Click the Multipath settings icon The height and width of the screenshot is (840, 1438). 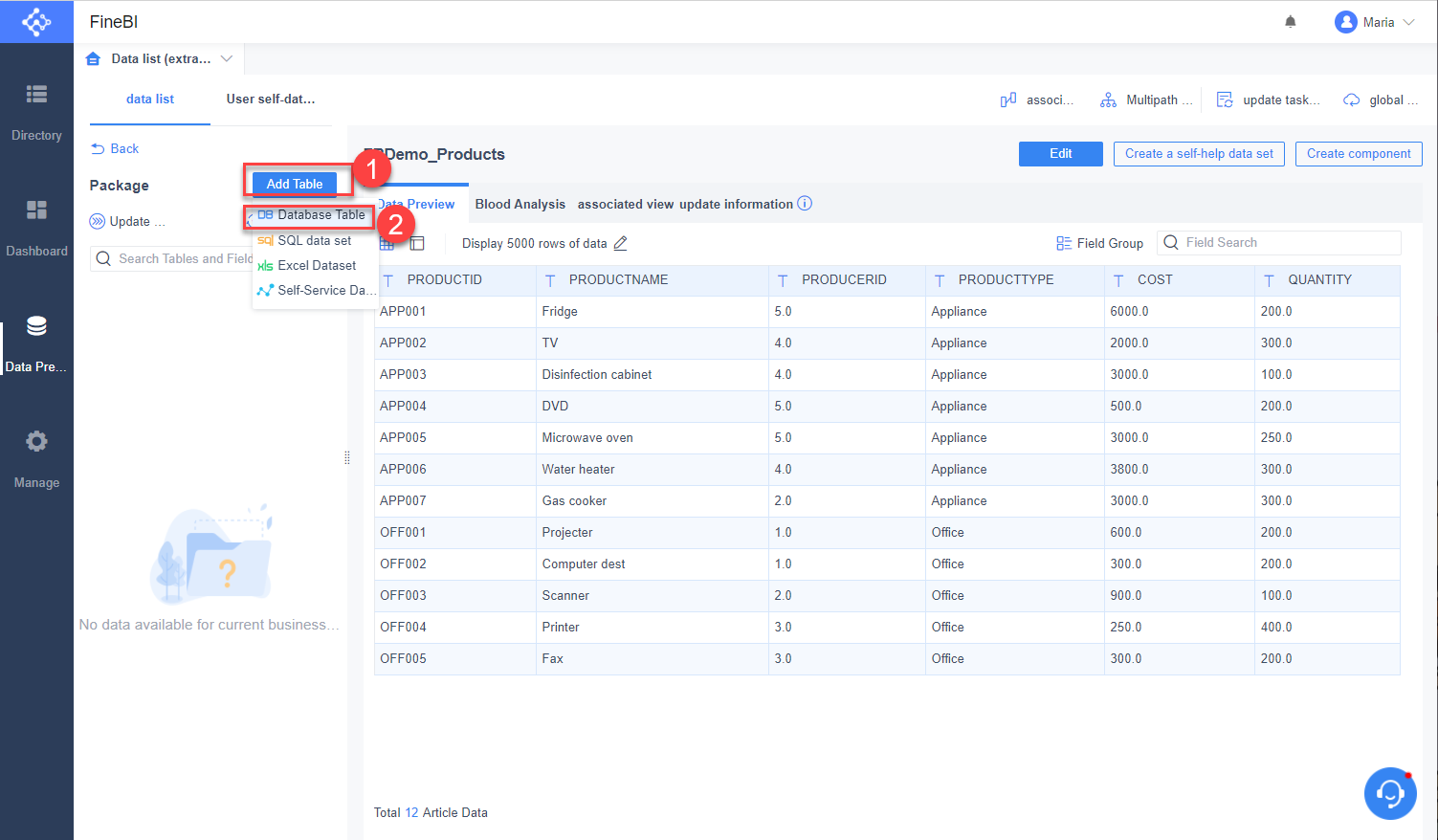1108,99
